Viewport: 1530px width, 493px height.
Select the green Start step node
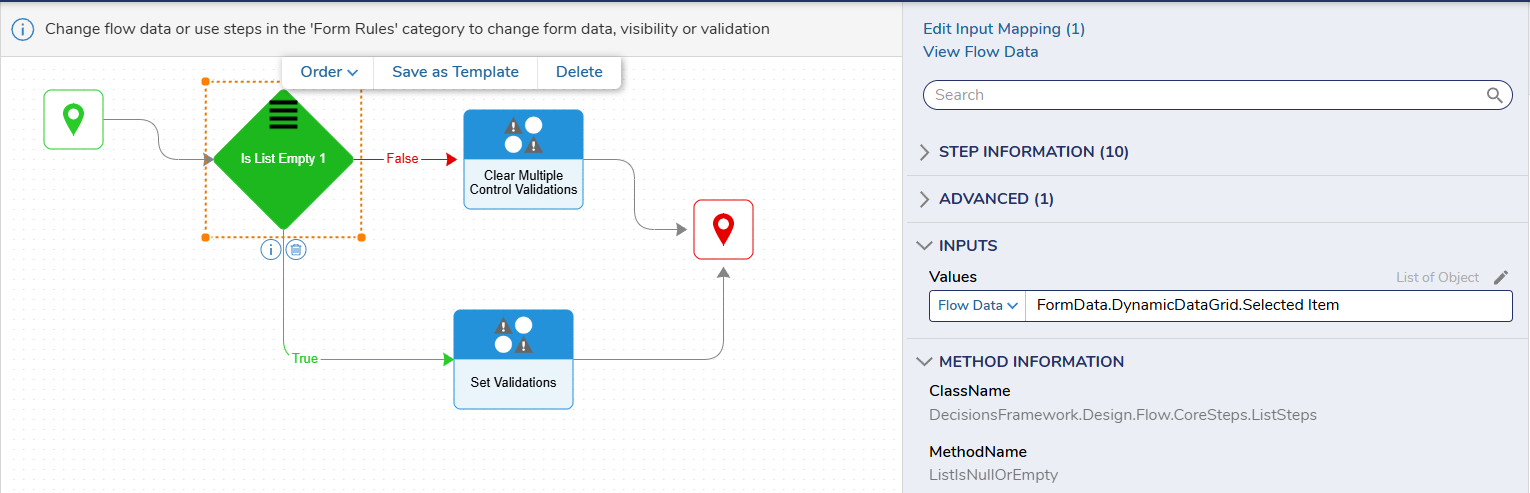[73, 120]
